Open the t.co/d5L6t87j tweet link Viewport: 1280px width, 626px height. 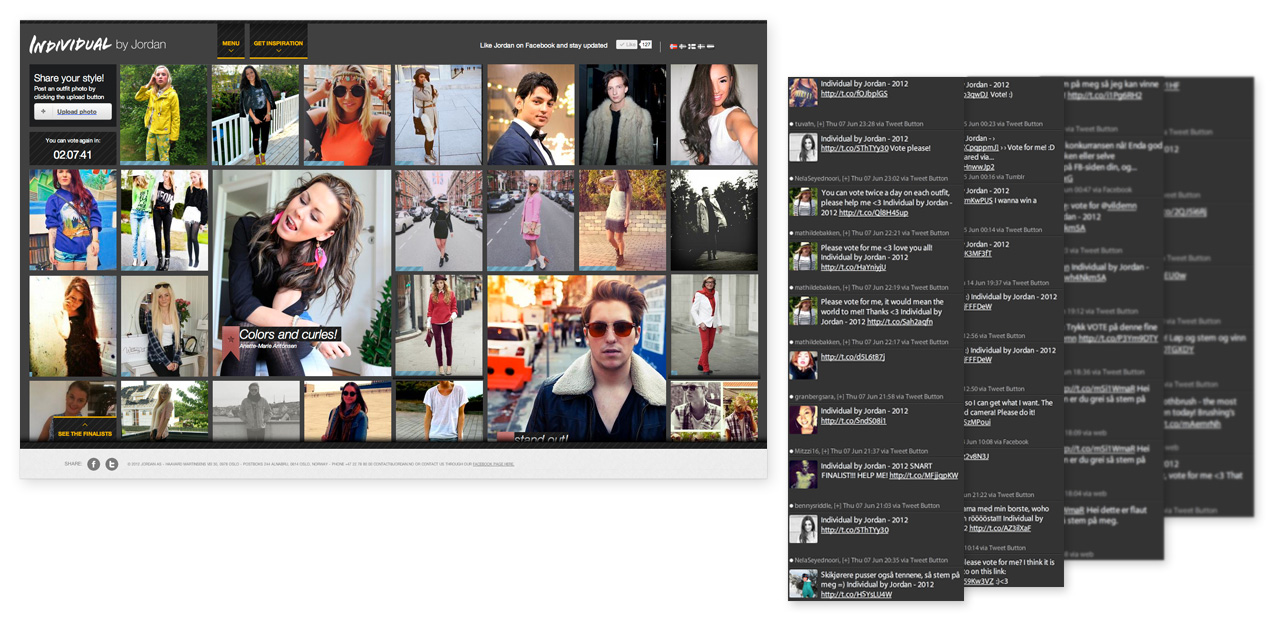pos(852,357)
